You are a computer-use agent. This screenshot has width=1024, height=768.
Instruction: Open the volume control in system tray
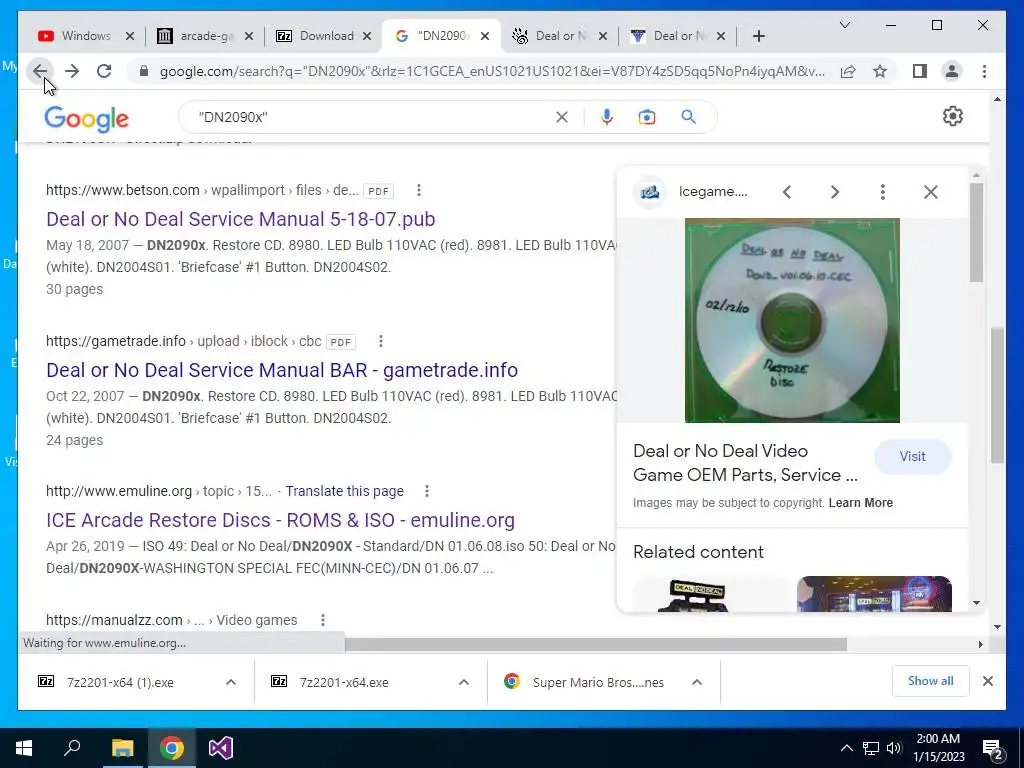[895, 748]
